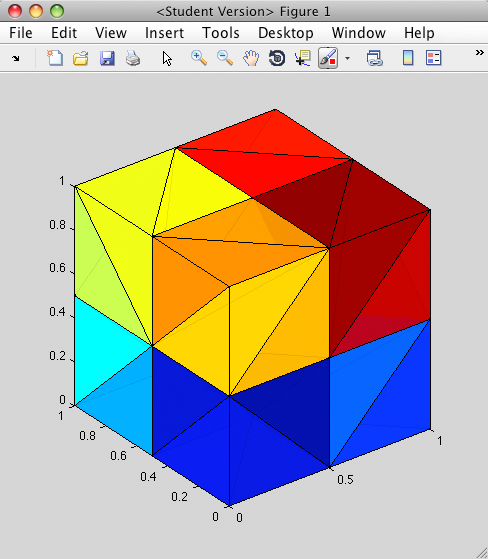
Task: Toggle the Brush data selection tool
Action: (328, 58)
